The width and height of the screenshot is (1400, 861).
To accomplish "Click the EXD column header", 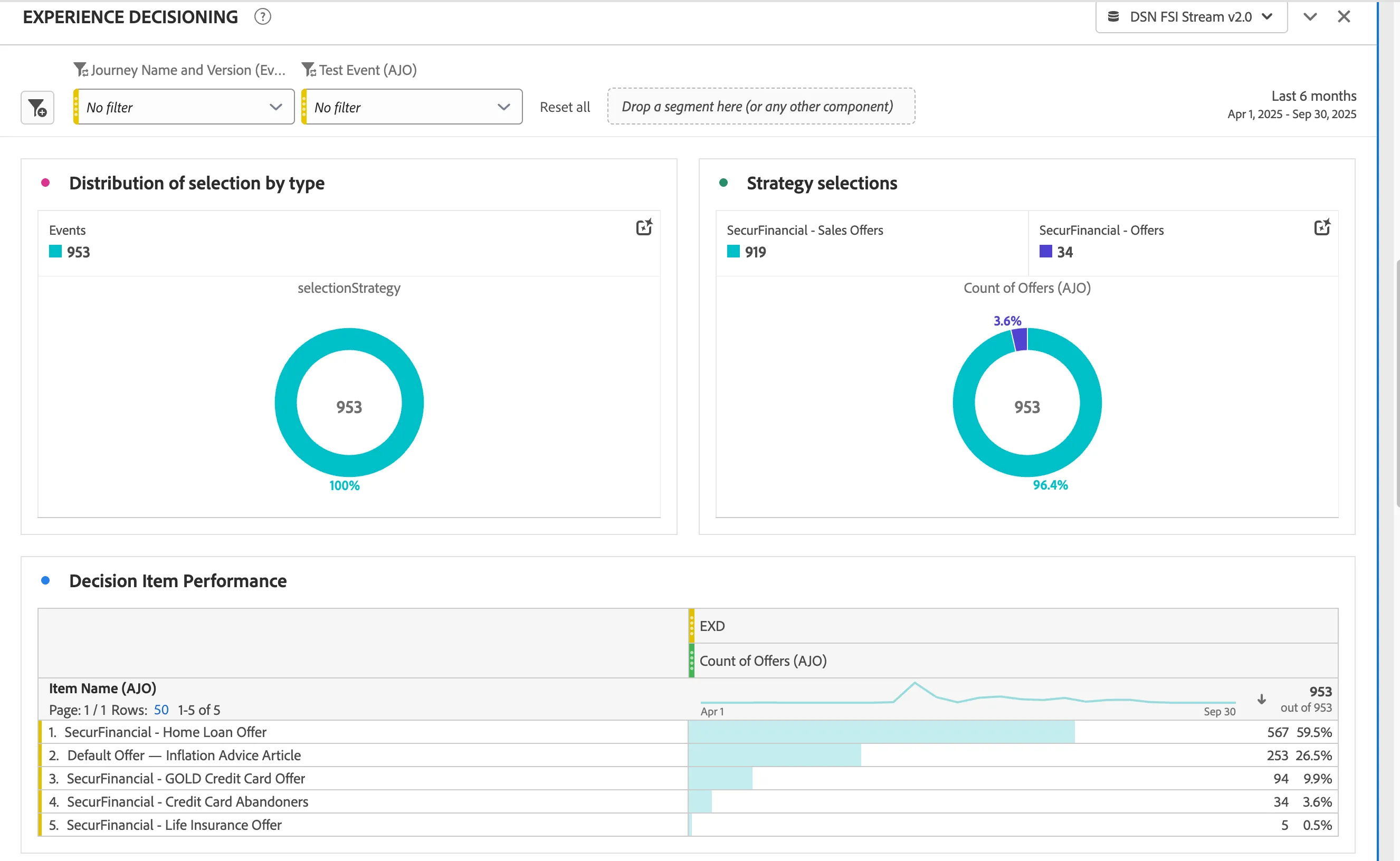I will (1013, 626).
